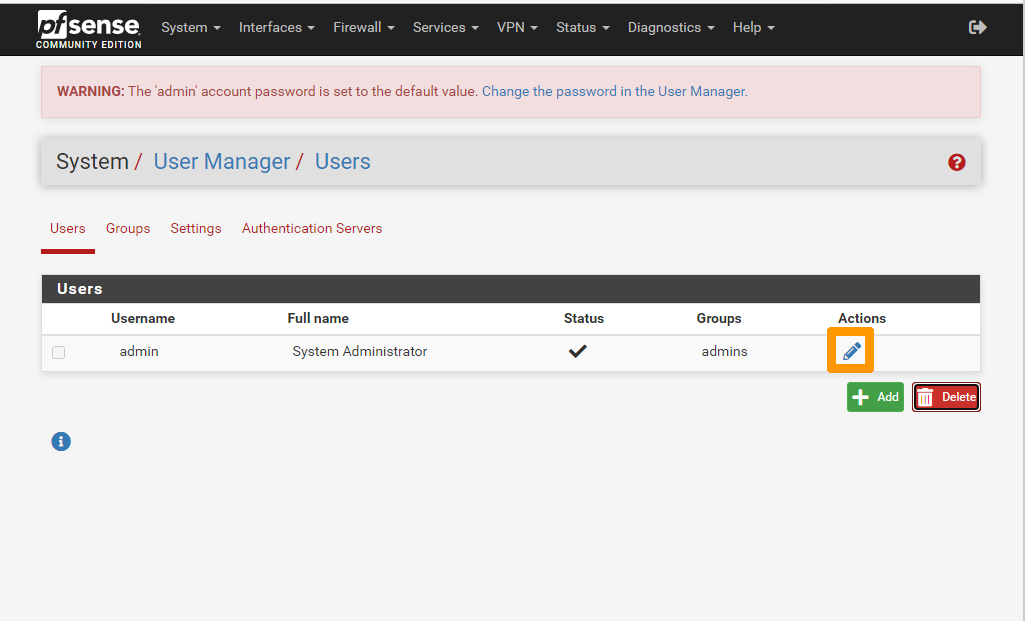Expand the Firewall dropdown menu

363,27
